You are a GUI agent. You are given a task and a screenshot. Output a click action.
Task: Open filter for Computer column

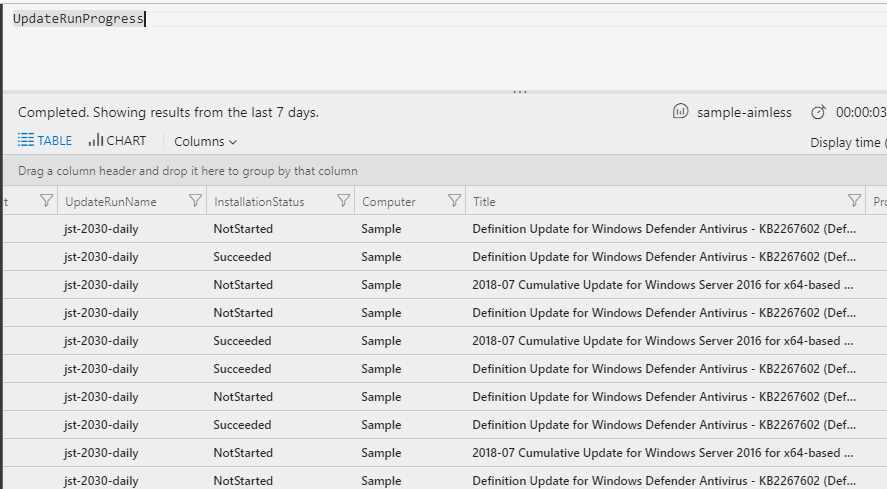(454, 200)
